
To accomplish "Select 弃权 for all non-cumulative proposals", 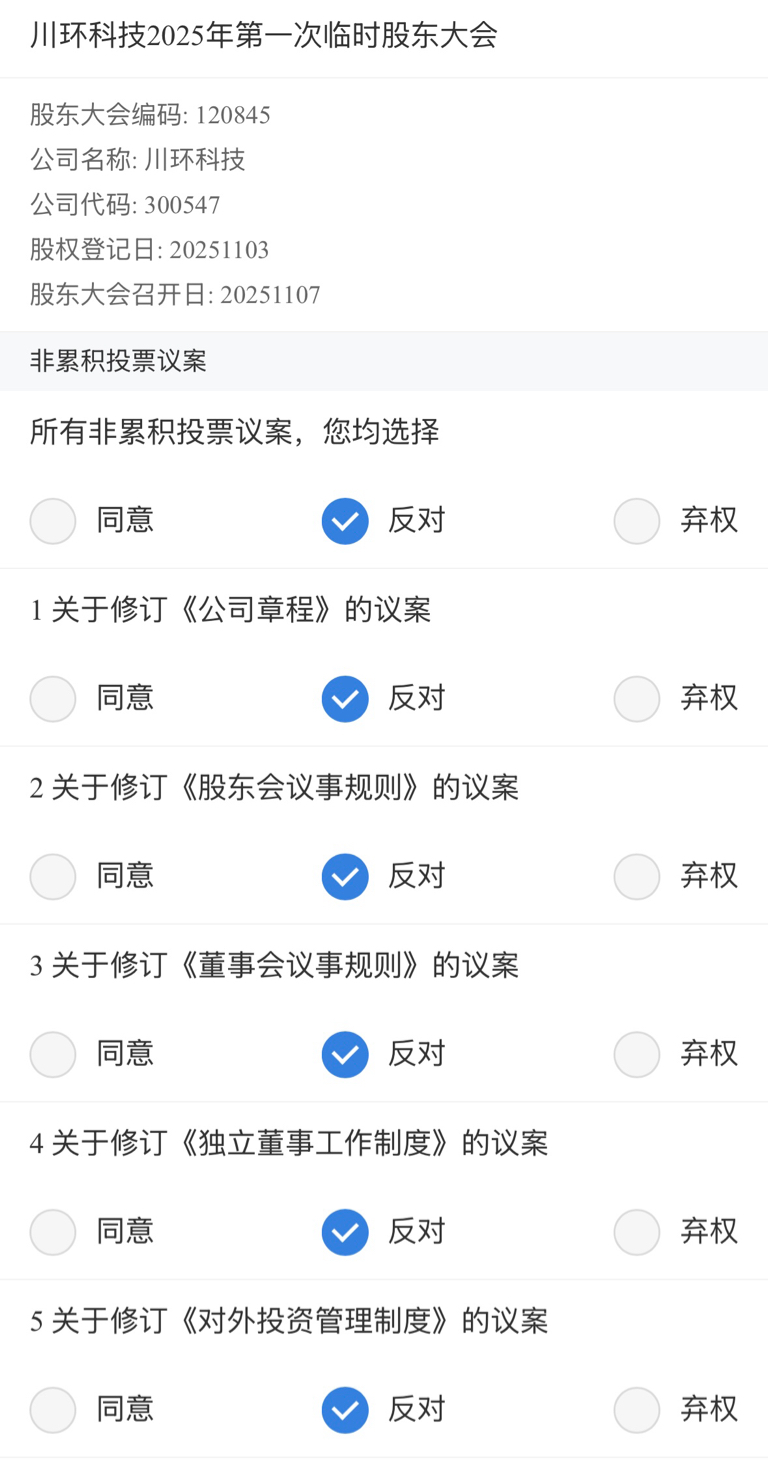I will pyautogui.click(x=637, y=521).
